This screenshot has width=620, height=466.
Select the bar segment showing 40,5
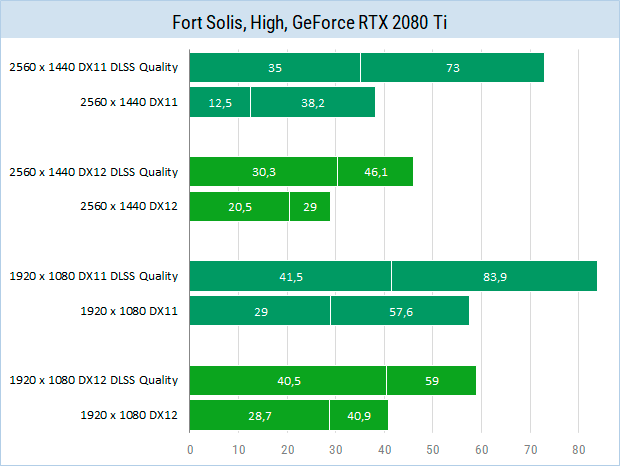[288, 381]
